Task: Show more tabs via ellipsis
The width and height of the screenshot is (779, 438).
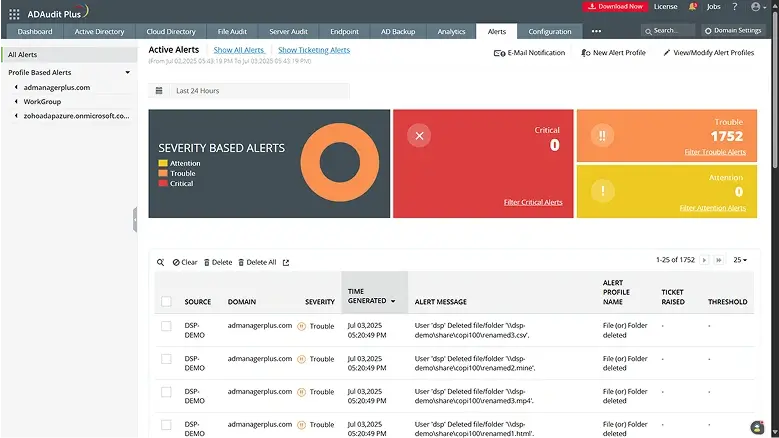Action: point(596,31)
